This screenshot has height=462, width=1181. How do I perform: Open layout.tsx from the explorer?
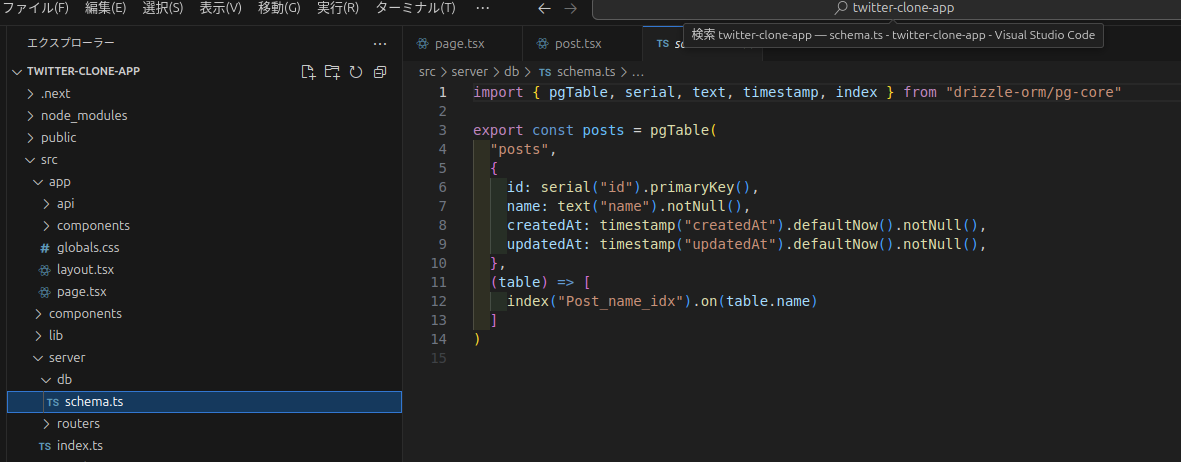click(x=205, y=270)
